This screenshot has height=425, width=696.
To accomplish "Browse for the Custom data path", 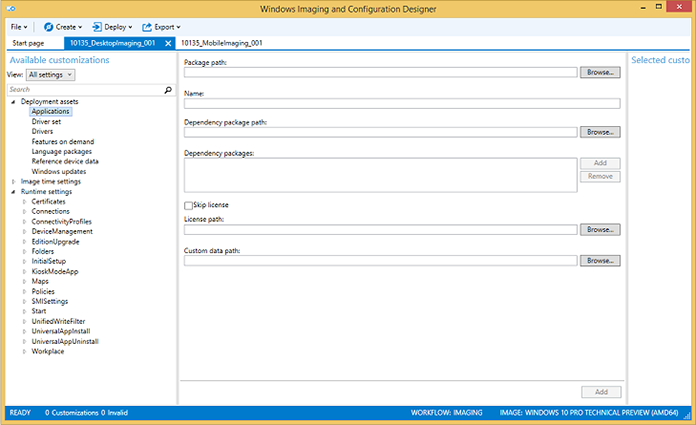I will (x=600, y=261).
